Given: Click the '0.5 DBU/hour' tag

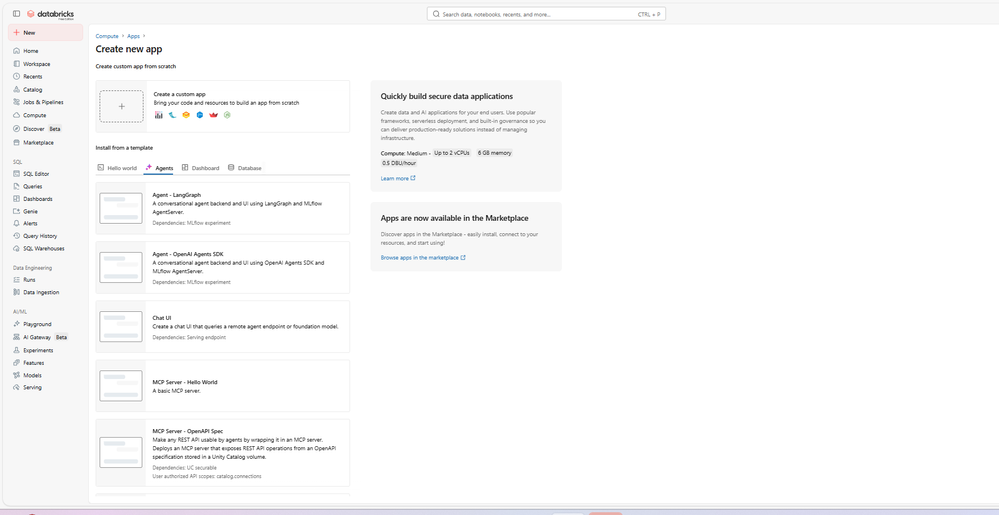Looking at the screenshot, I should click(399, 163).
